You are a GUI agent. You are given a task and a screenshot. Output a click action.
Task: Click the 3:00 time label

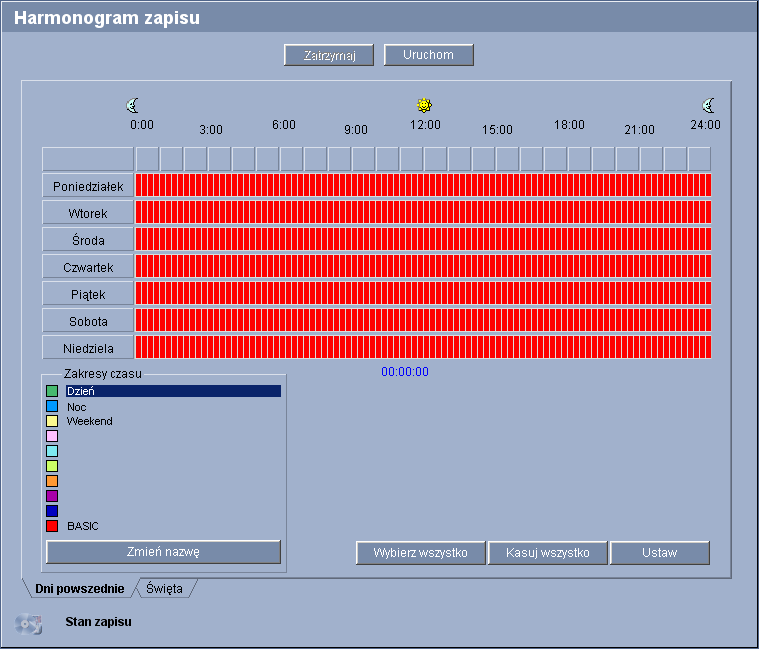[x=211, y=130]
